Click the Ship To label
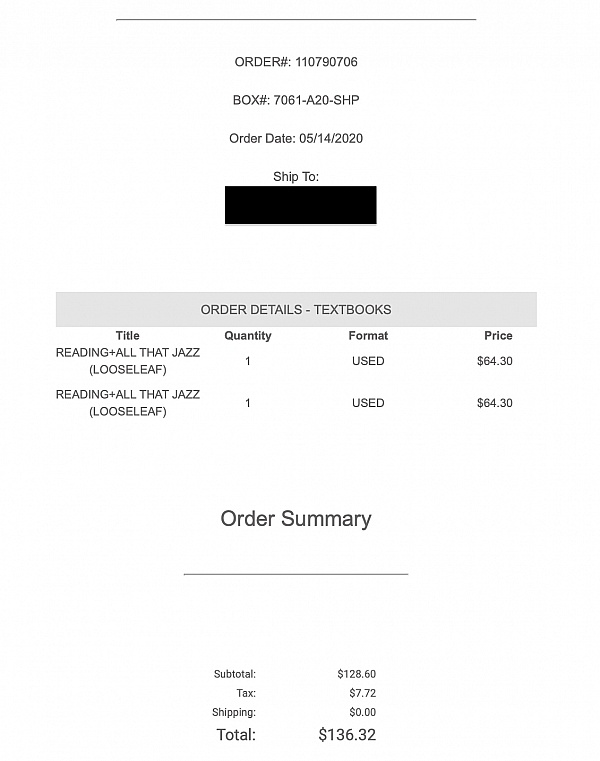This screenshot has height=761, width=600. 296,177
